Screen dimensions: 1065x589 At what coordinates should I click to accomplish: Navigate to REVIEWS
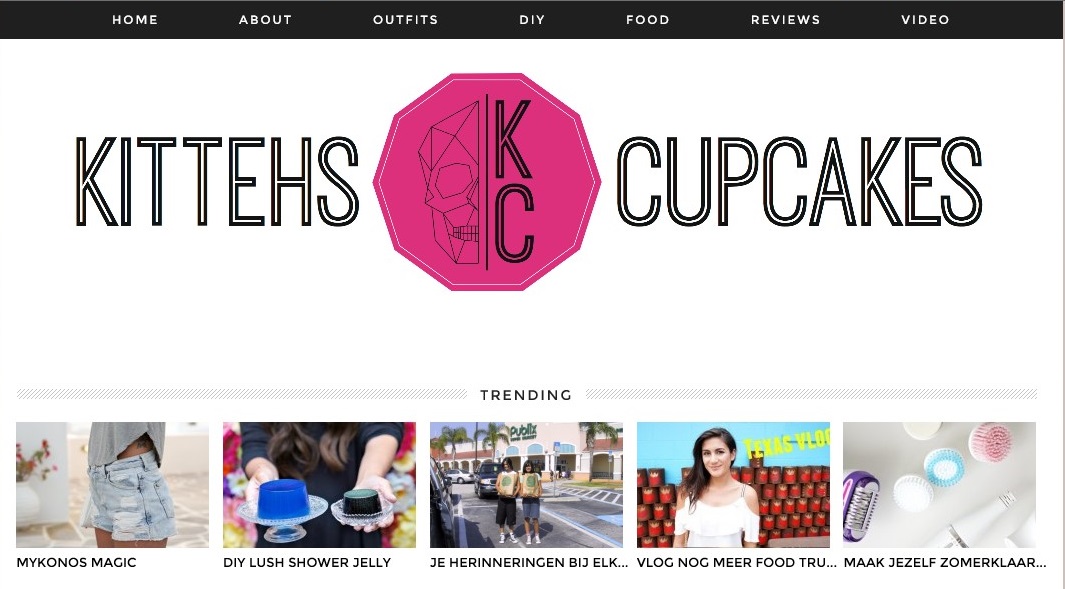[x=785, y=20]
